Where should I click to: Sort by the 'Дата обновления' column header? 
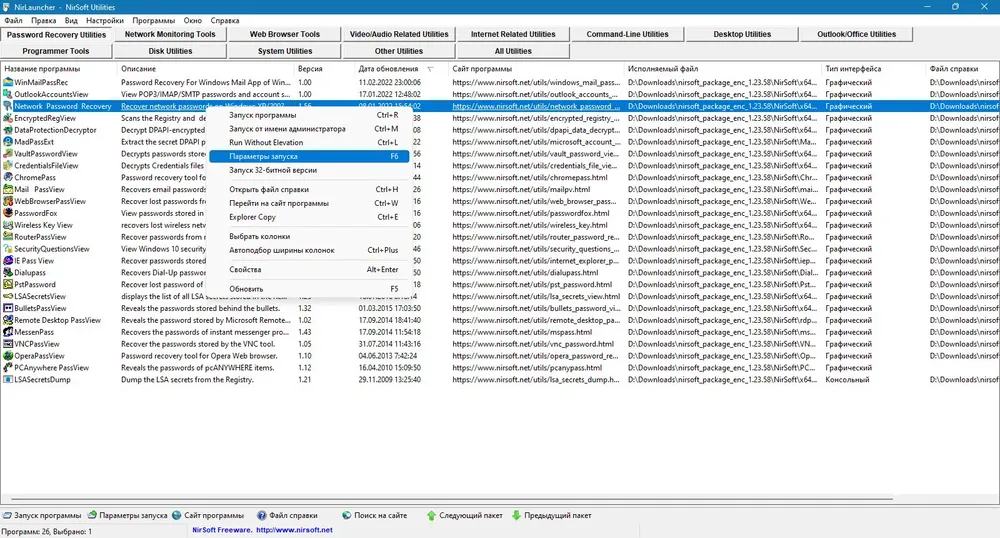401,69
